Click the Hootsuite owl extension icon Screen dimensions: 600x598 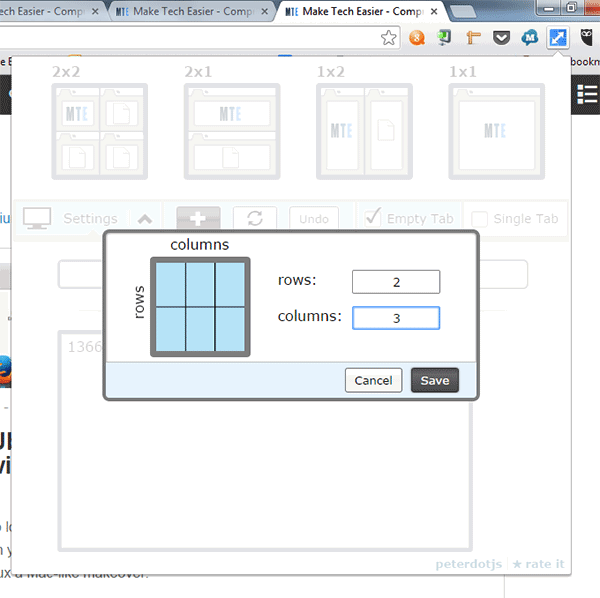[585, 38]
